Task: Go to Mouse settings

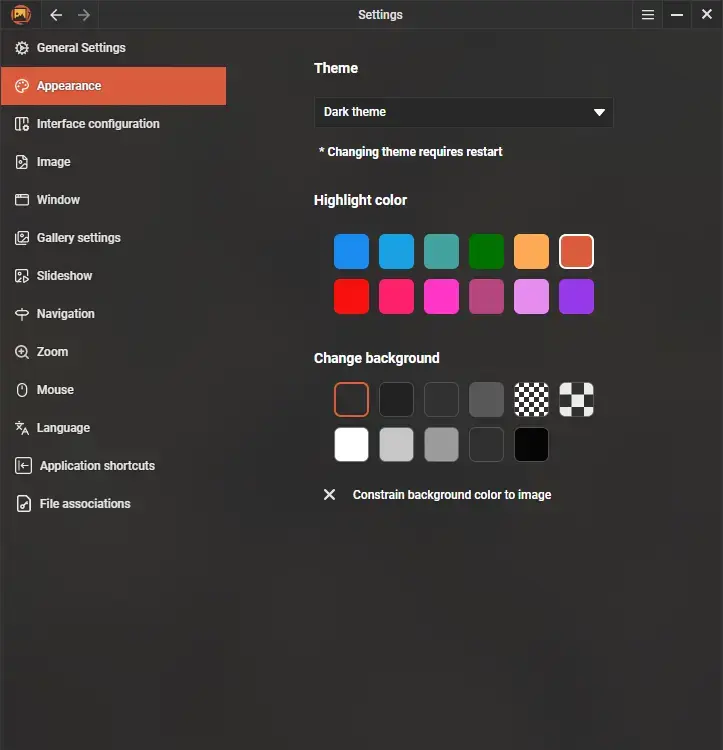Action: pyautogui.click(x=55, y=390)
